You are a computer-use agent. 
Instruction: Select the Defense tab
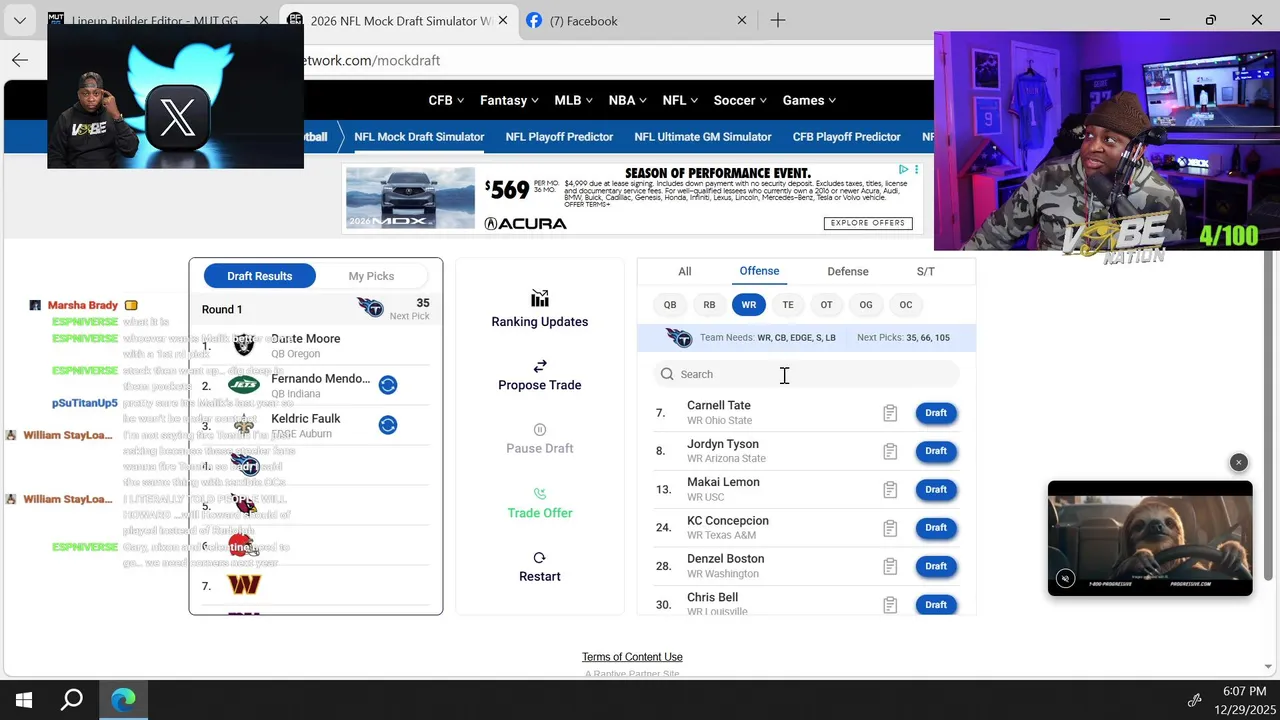pos(848,271)
